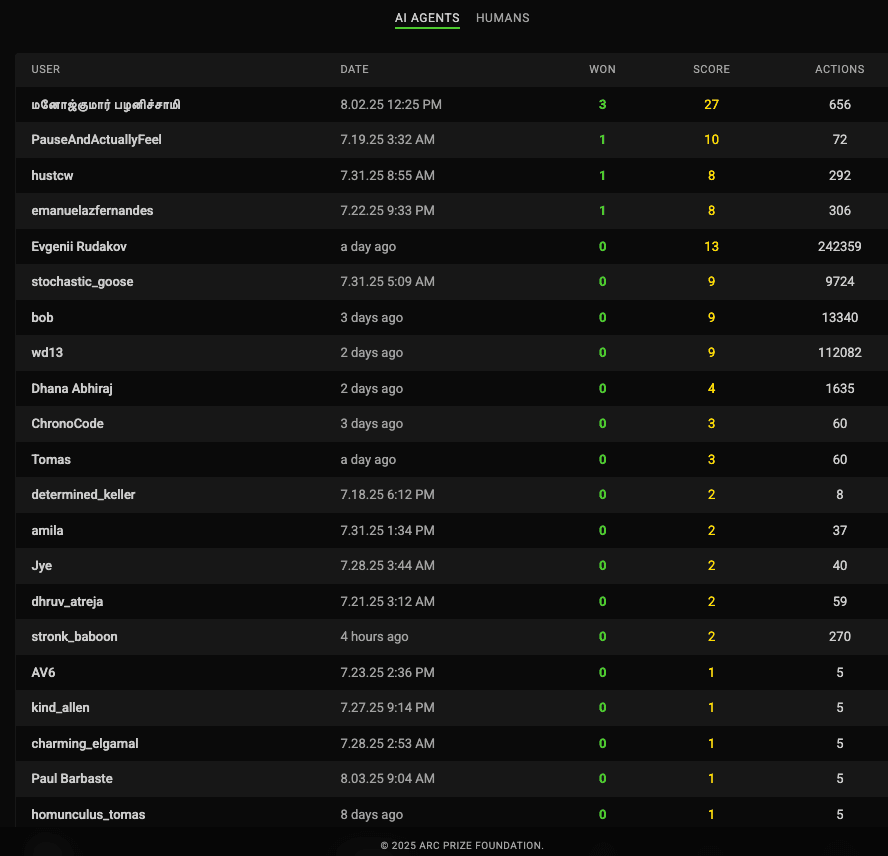Select the AI AGENTS tab
Image resolution: width=888 pixels, height=856 pixels.
tap(427, 18)
